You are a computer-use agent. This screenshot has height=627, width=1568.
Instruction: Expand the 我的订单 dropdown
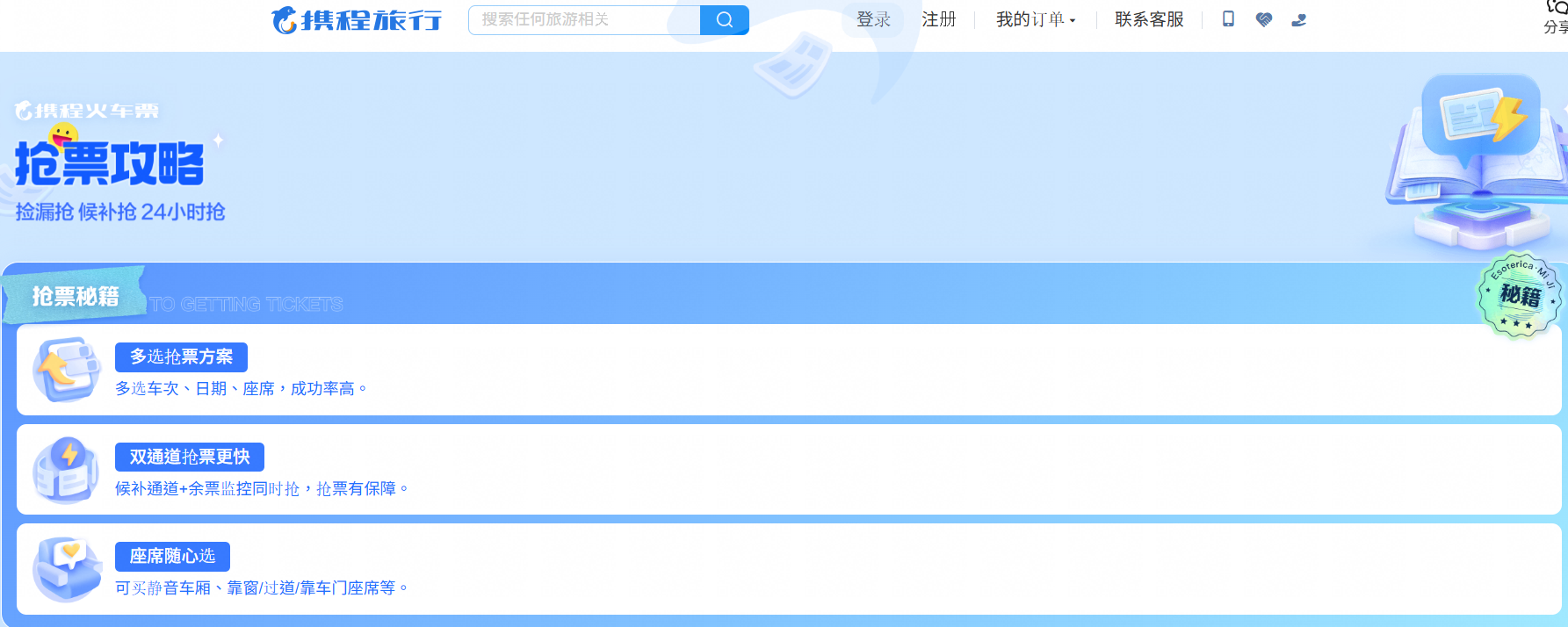pyautogui.click(x=1035, y=19)
